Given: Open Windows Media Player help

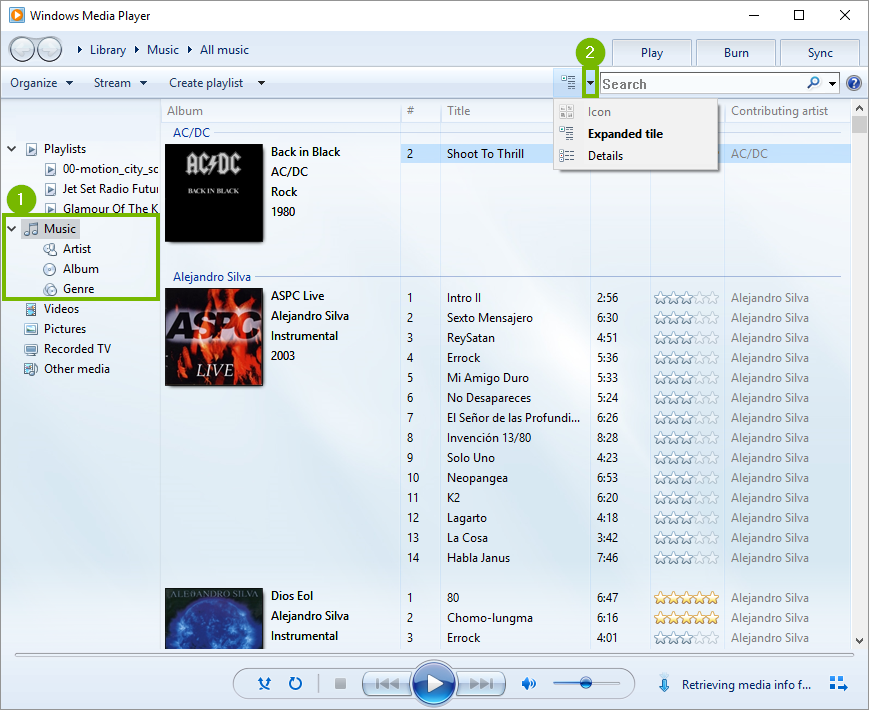Looking at the screenshot, I should (853, 82).
